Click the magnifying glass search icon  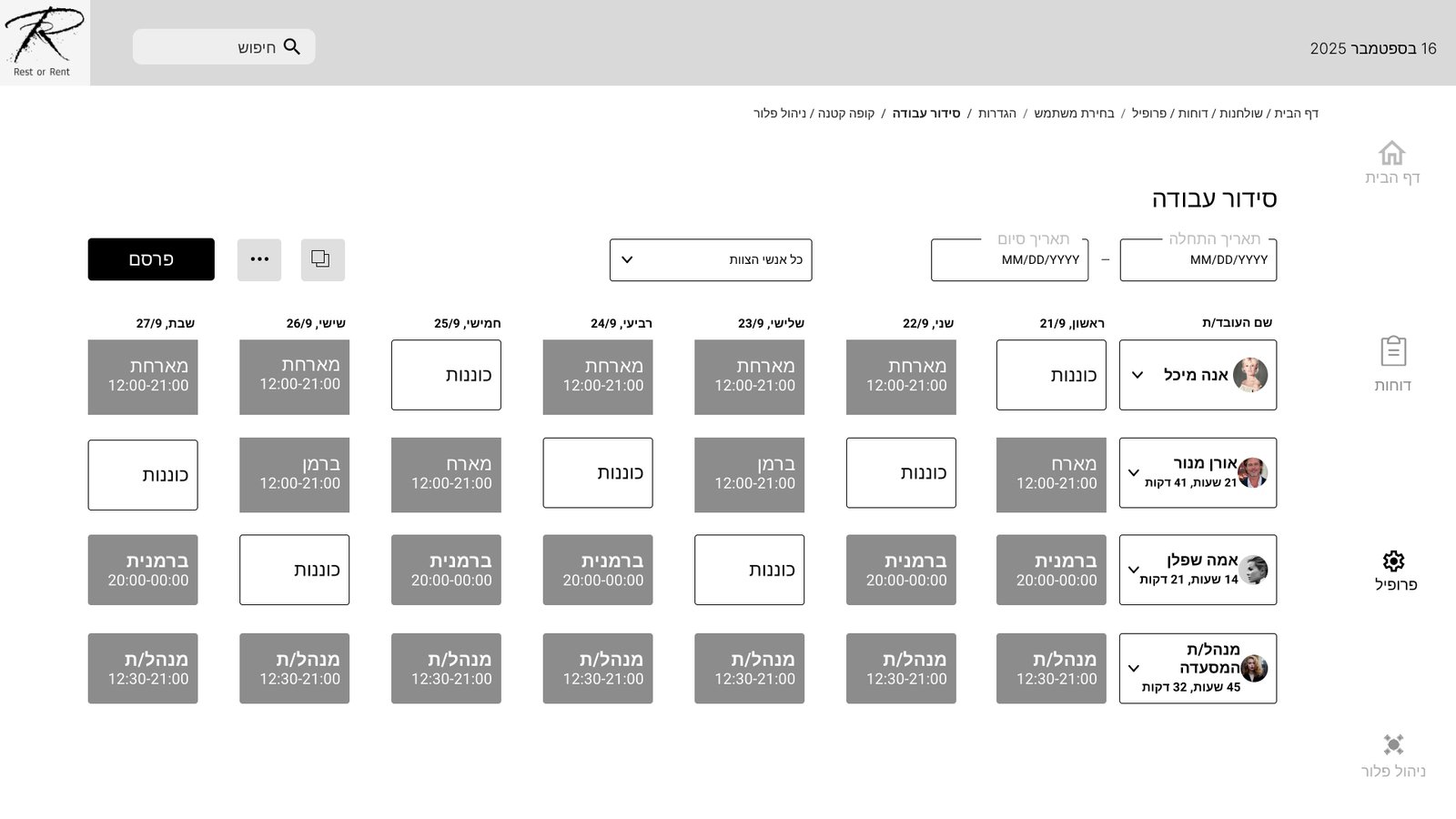click(x=292, y=47)
